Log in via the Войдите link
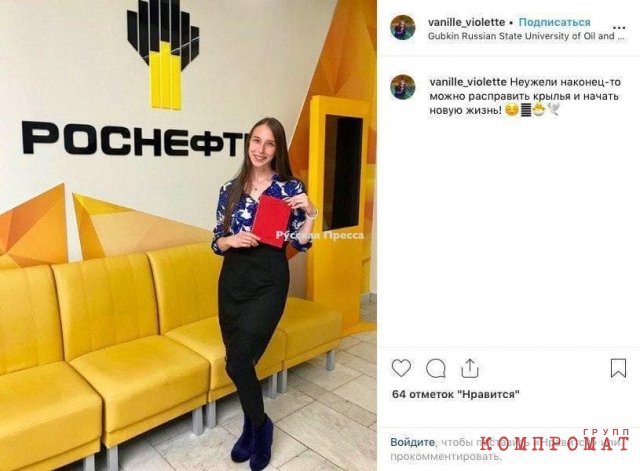The image size is (640, 471). click(x=412, y=442)
